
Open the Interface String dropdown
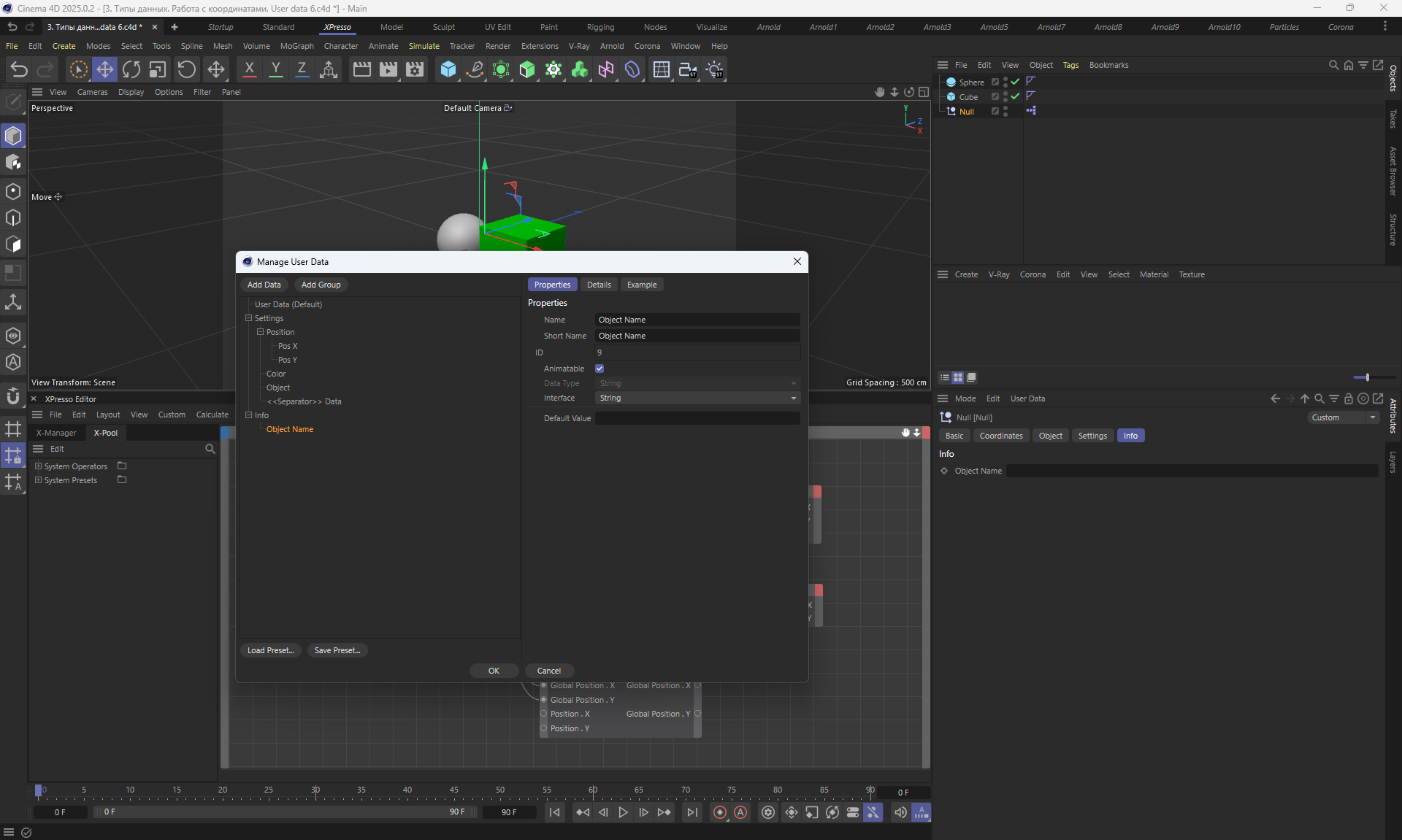pyautogui.click(x=697, y=398)
